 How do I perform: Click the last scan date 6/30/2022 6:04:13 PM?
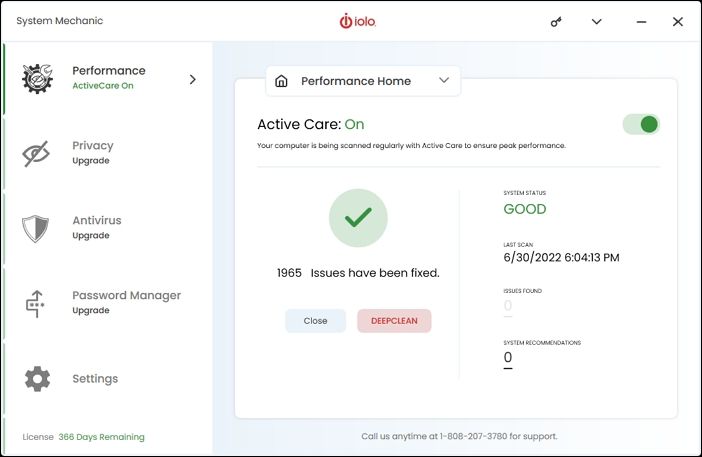[561, 257]
